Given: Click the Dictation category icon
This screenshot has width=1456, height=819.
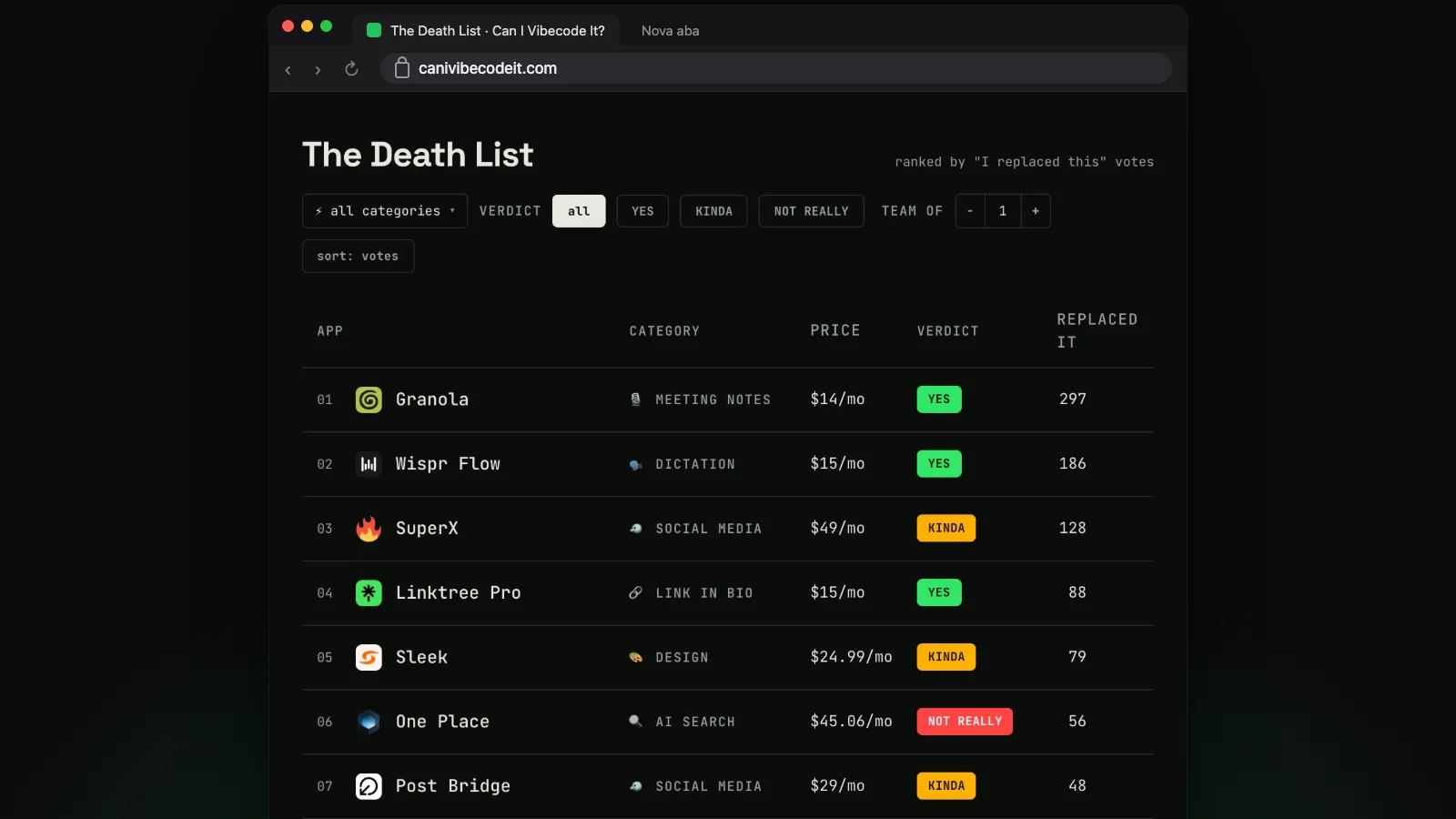Looking at the screenshot, I should [635, 464].
